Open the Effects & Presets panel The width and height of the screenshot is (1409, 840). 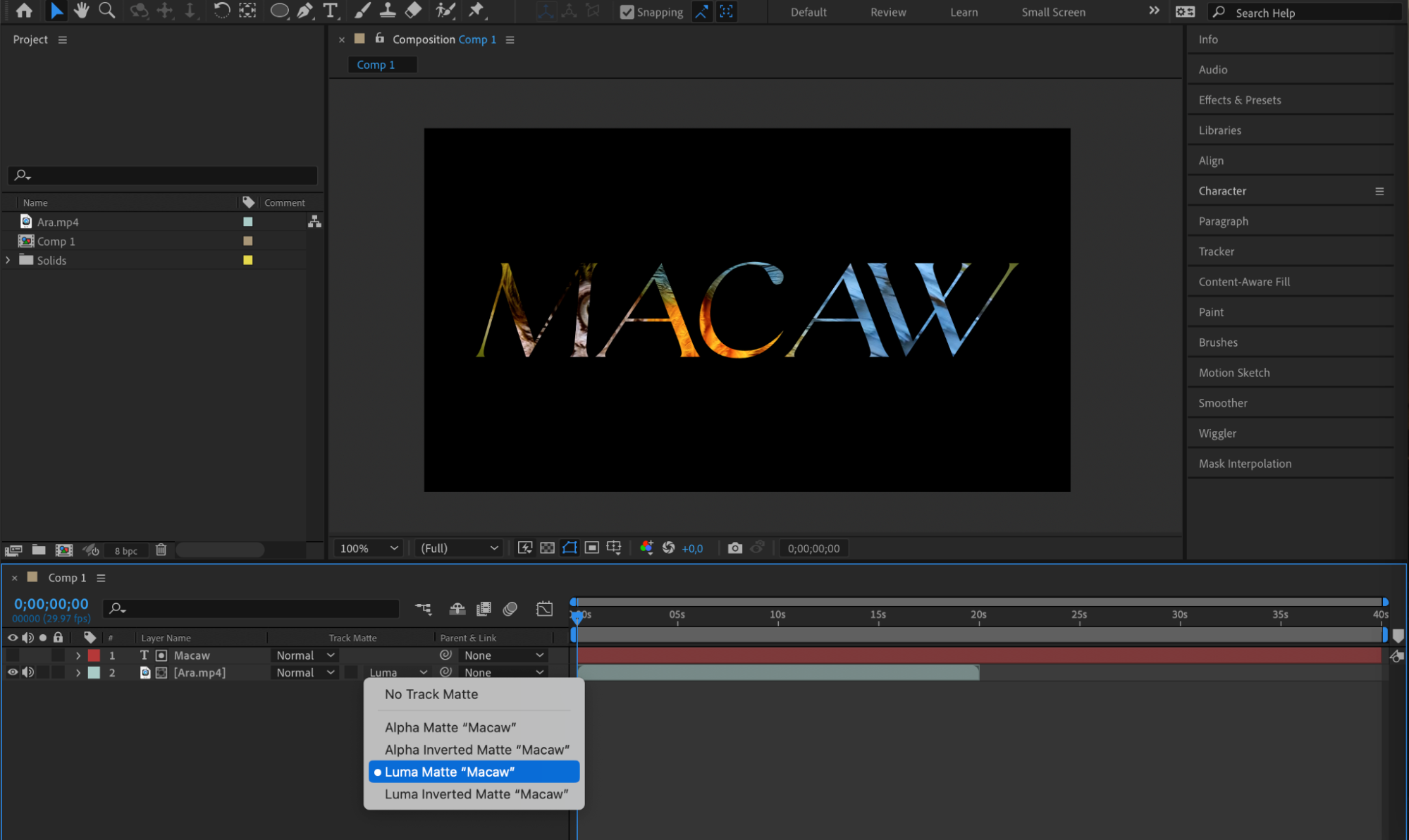pyautogui.click(x=1239, y=100)
